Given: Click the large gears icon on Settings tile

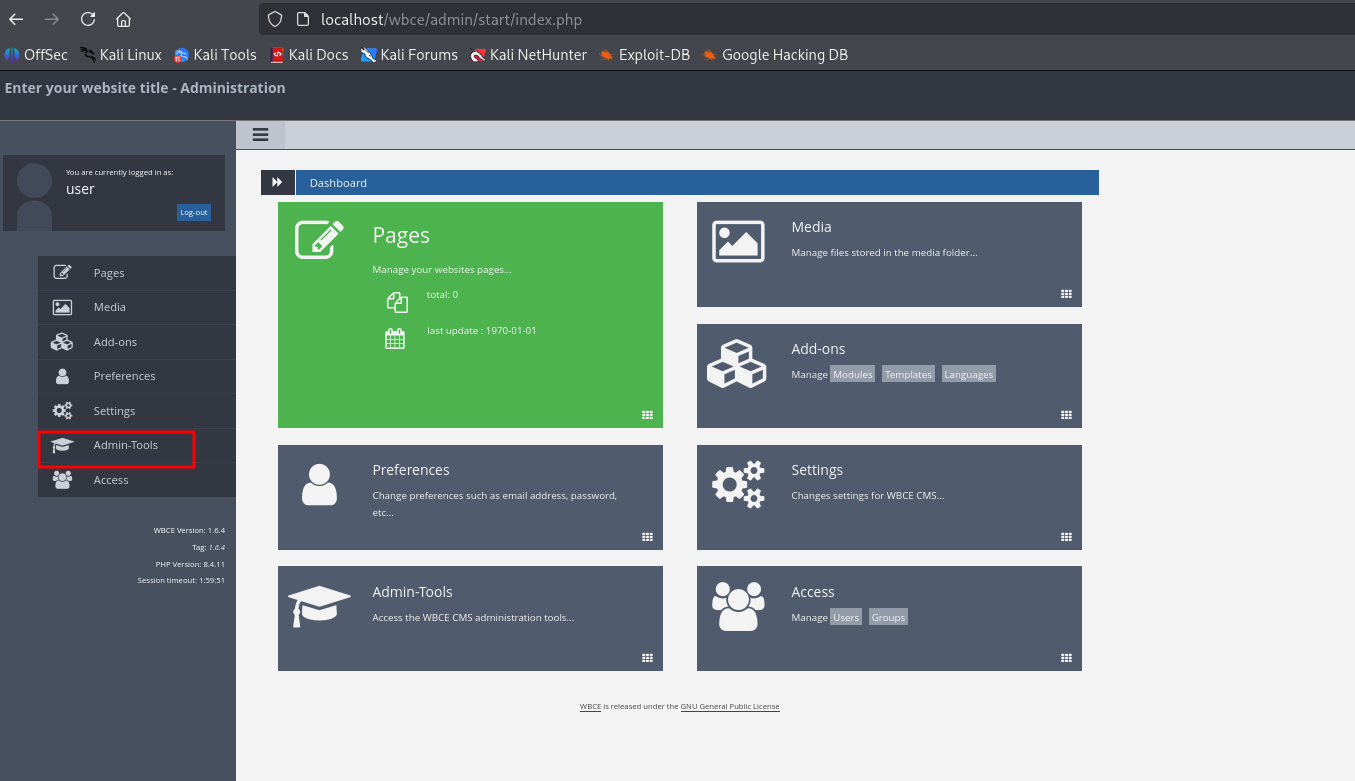Looking at the screenshot, I should (x=738, y=484).
